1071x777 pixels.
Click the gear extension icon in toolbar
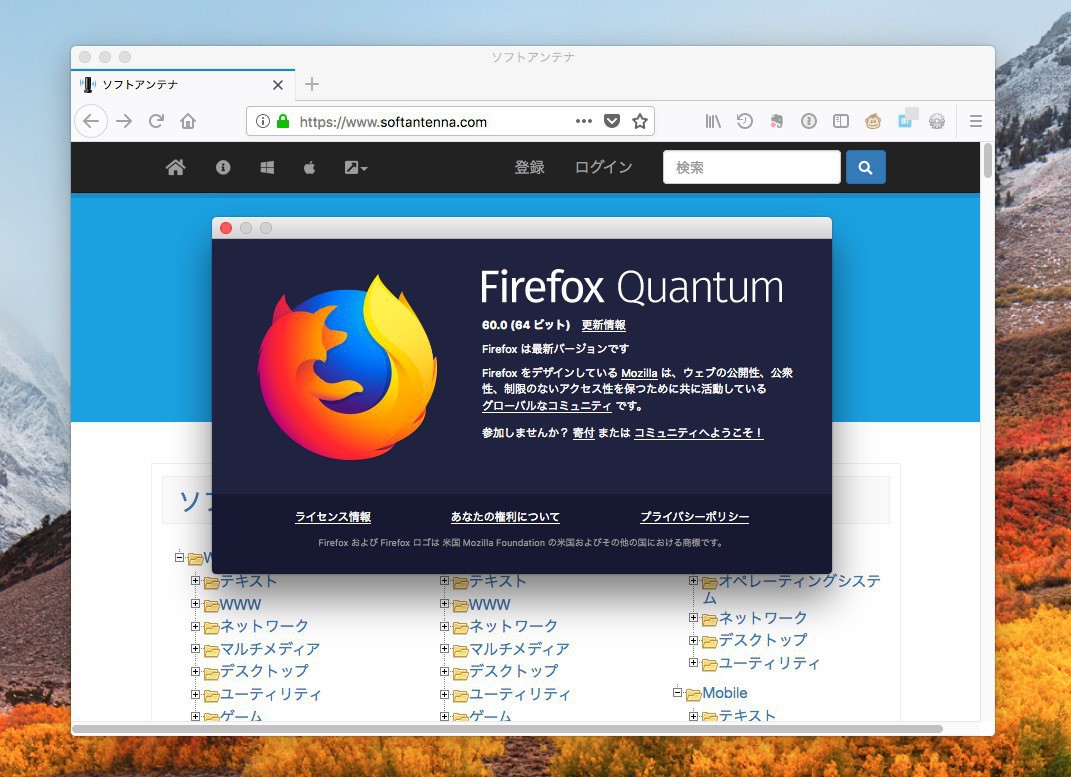[937, 122]
